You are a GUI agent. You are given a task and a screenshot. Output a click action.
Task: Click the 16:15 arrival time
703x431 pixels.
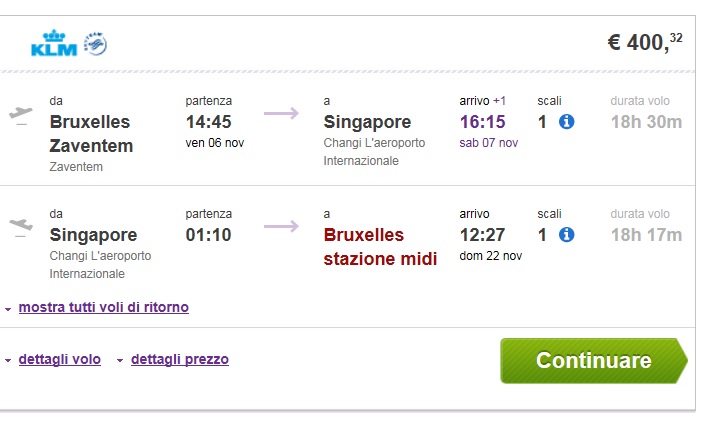pos(482,122)
